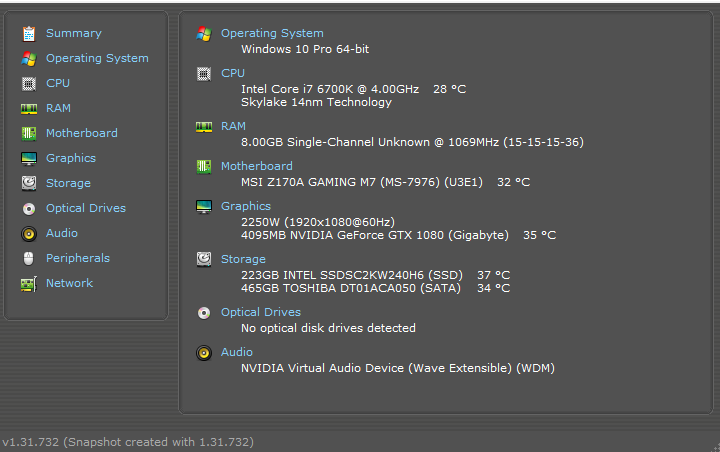The height and width of the screenshot is (452, 720).
Task: Open the Motherboard heading in summary panel
Action: (x=257, y=166)
